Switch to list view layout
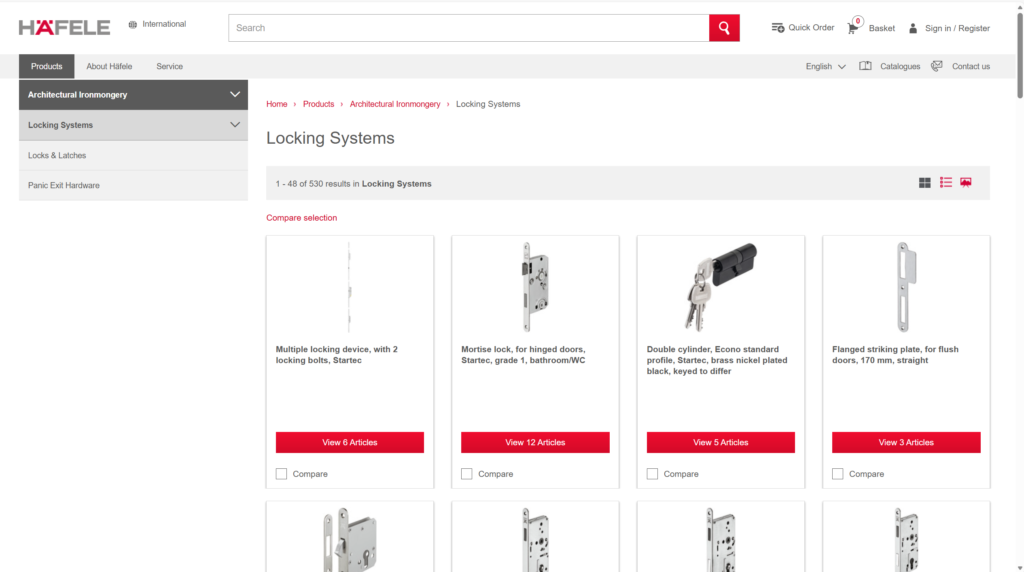This screenshot has height=572, width=1024. coord(946,183)
